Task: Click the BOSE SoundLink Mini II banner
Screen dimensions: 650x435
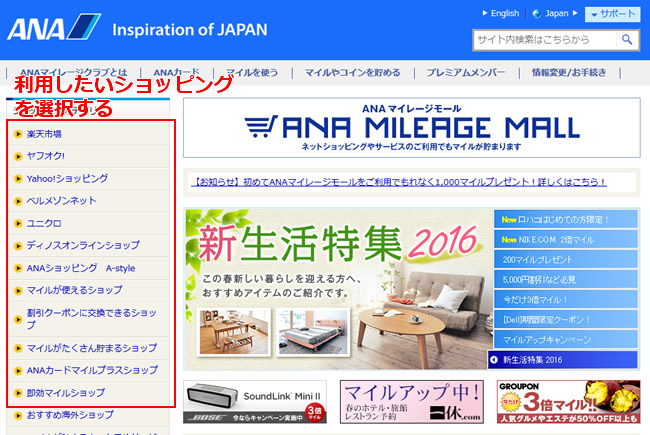Action: click(x=256, y=403)
